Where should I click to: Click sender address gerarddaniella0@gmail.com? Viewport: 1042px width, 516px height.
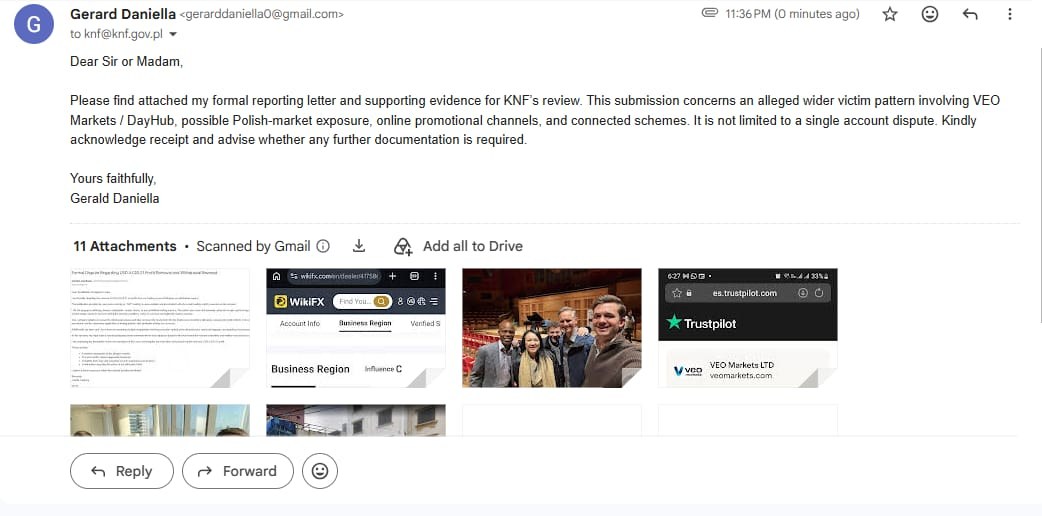(x=262, y=15)
